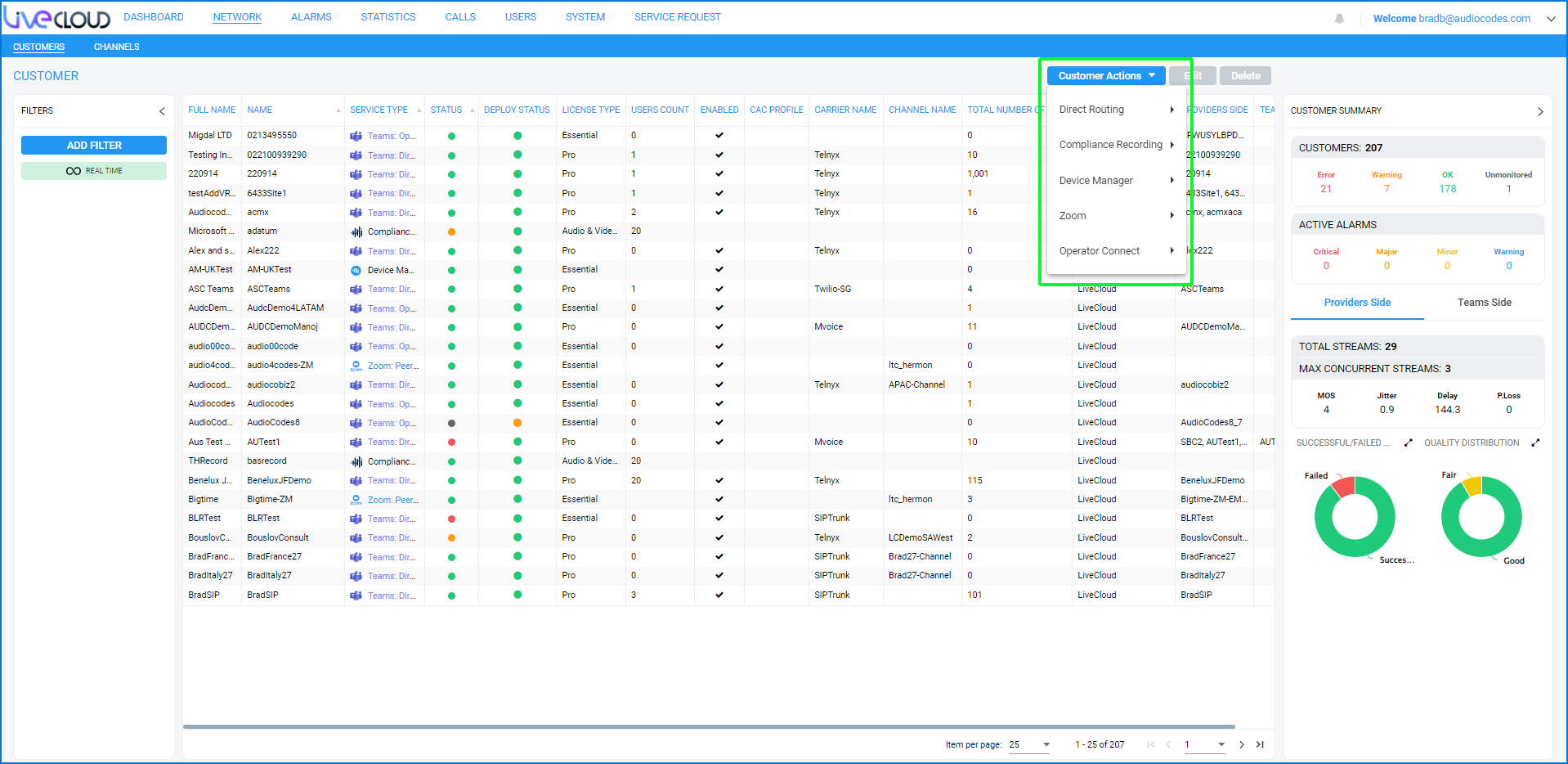Open the Device Manager submenu
Image resolution: width=1568 pixels, height=764 pixels.
click(x=1116, y=181)
